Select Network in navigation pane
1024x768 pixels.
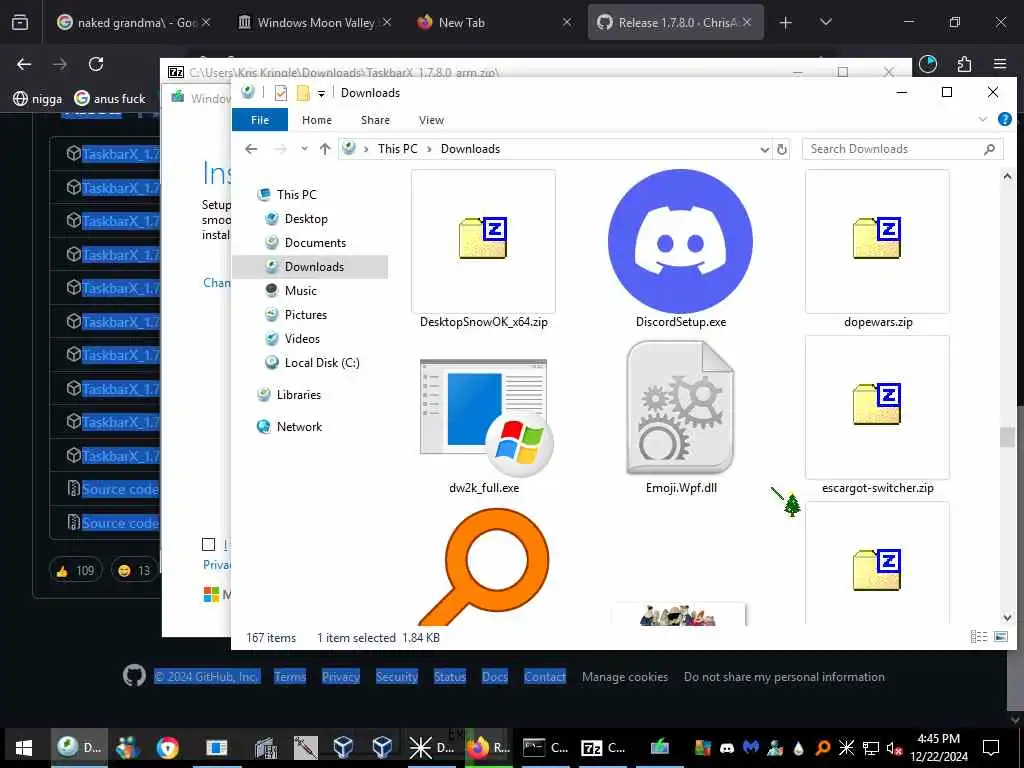tap(299, 426)
